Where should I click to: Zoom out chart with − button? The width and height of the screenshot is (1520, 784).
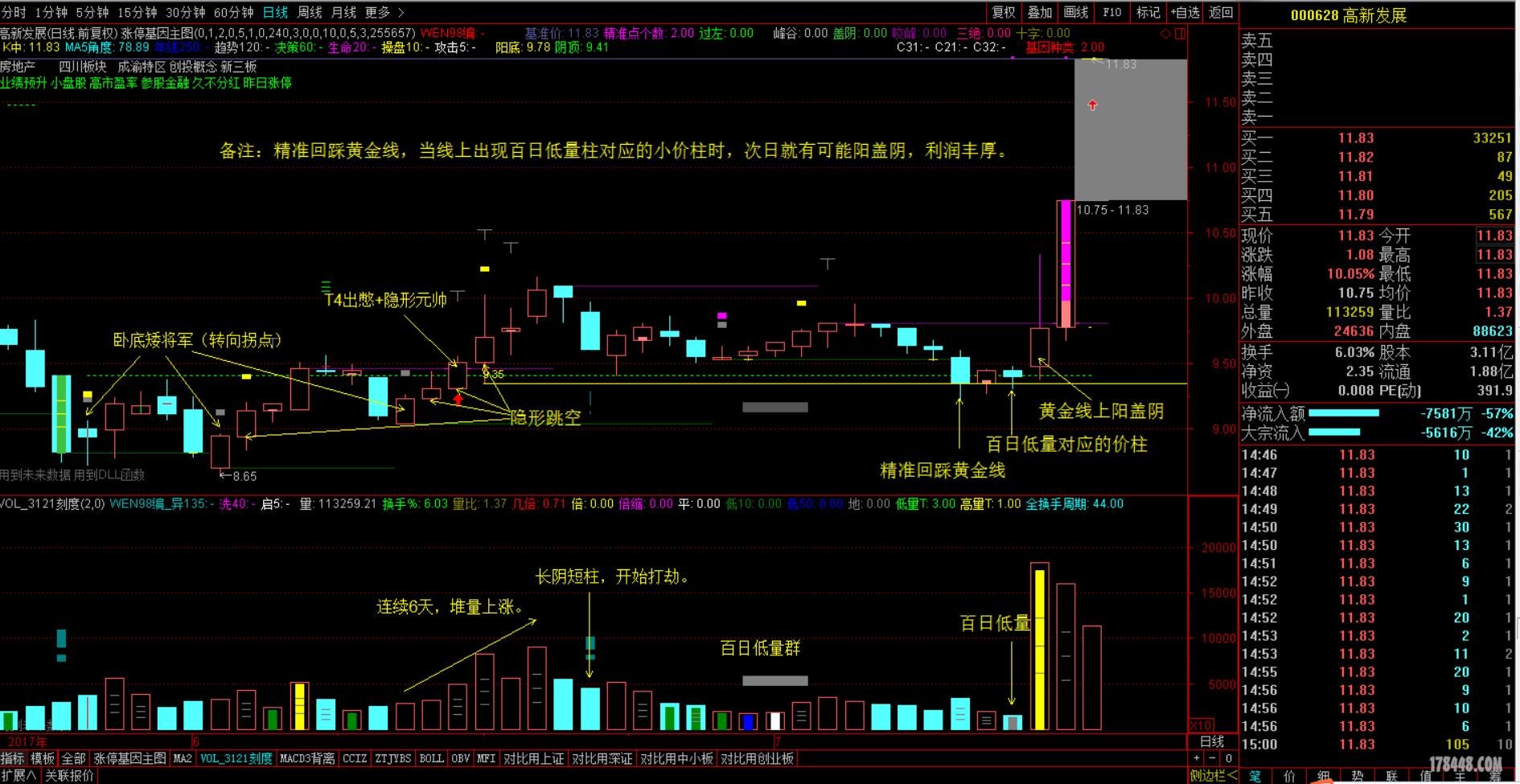pos(1212,758)
